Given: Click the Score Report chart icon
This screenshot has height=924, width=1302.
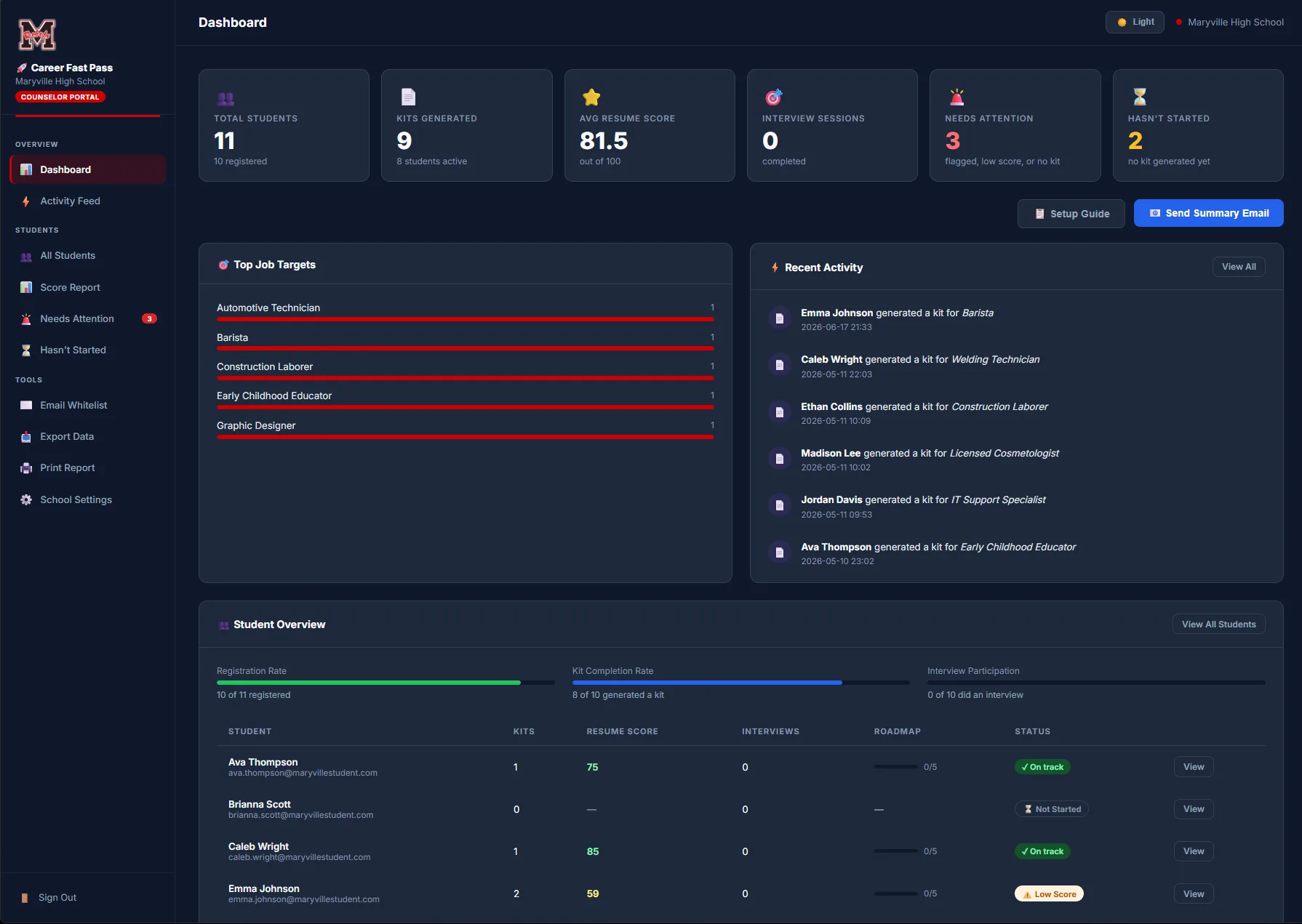Looking at the screenshot, I should tap(26, 287).
